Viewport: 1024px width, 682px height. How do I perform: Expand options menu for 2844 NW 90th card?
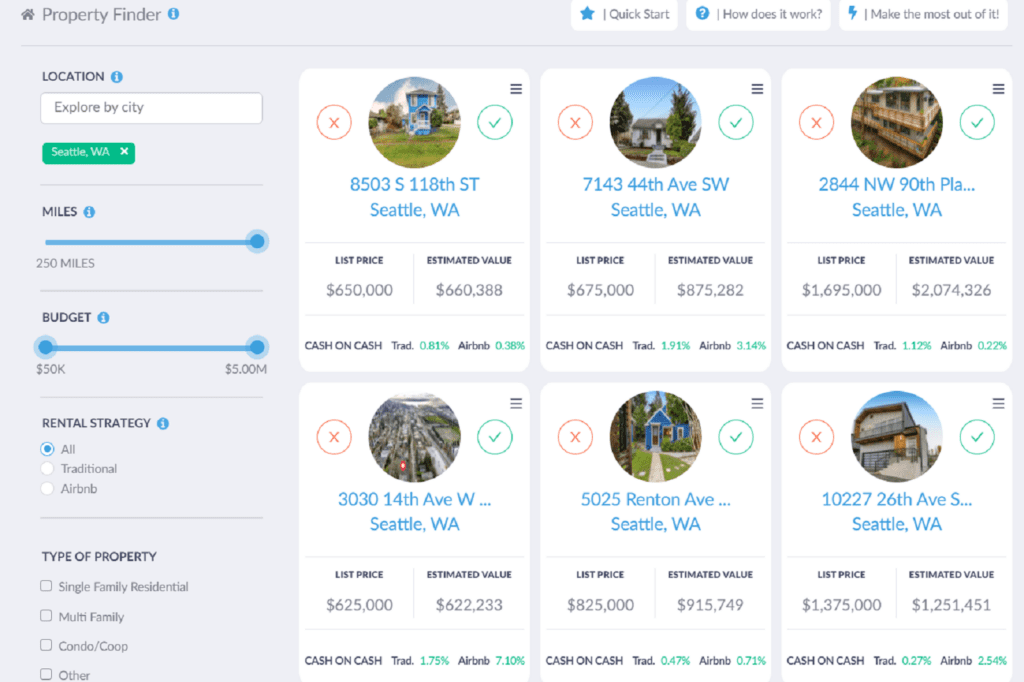(x=998, y=89)
